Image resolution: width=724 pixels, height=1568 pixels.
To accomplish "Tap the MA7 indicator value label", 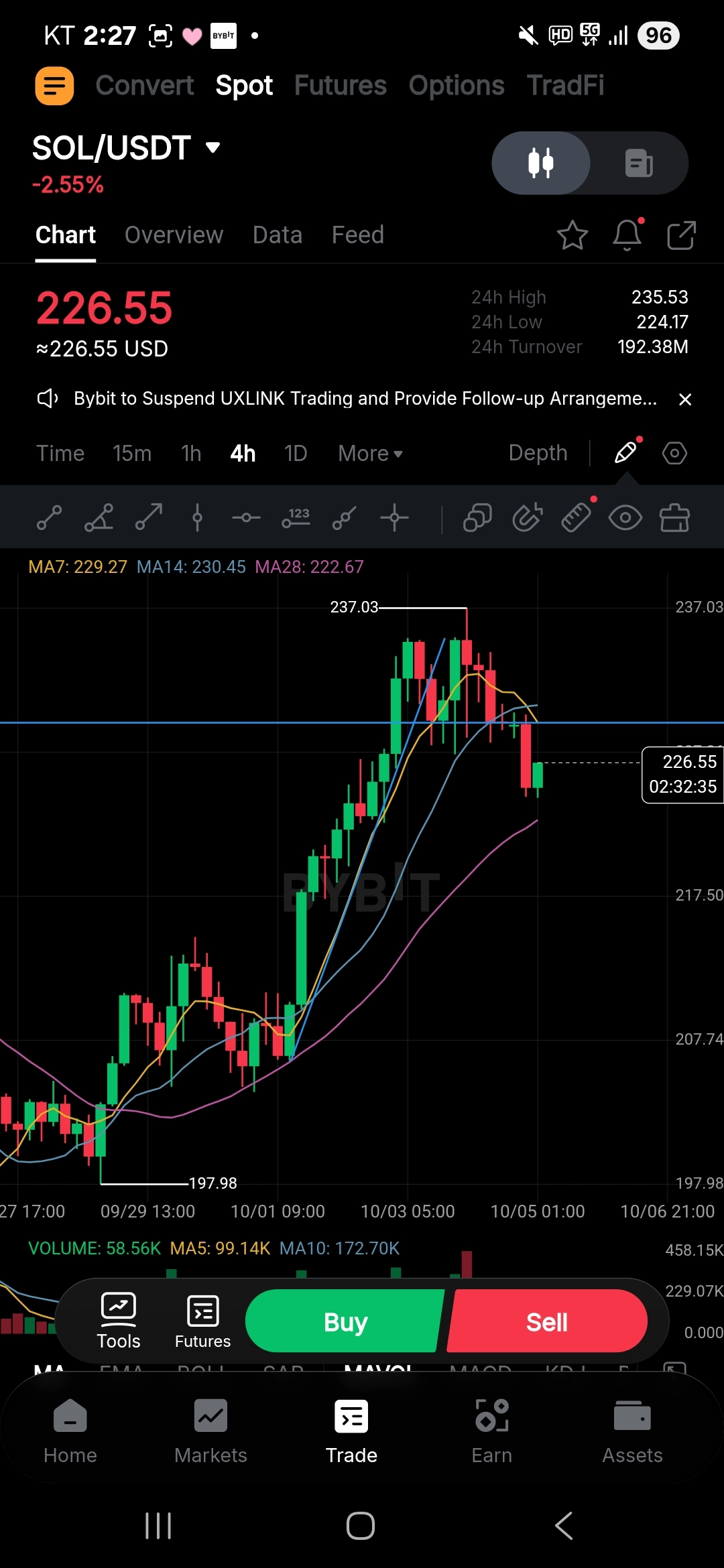I will click(x=78, y=567).
